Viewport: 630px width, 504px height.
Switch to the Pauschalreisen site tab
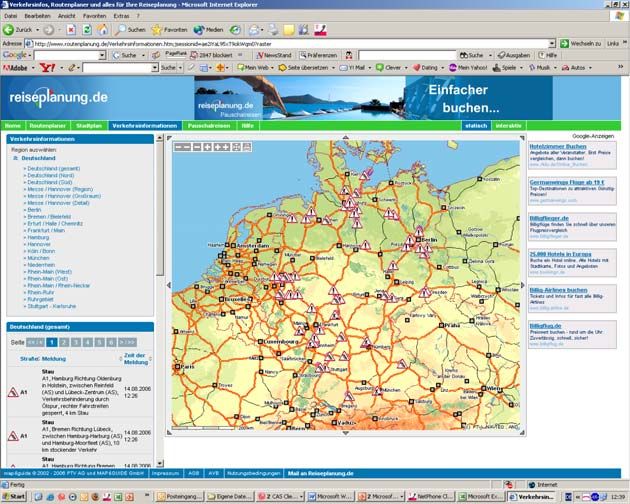(x=209, y=126)
